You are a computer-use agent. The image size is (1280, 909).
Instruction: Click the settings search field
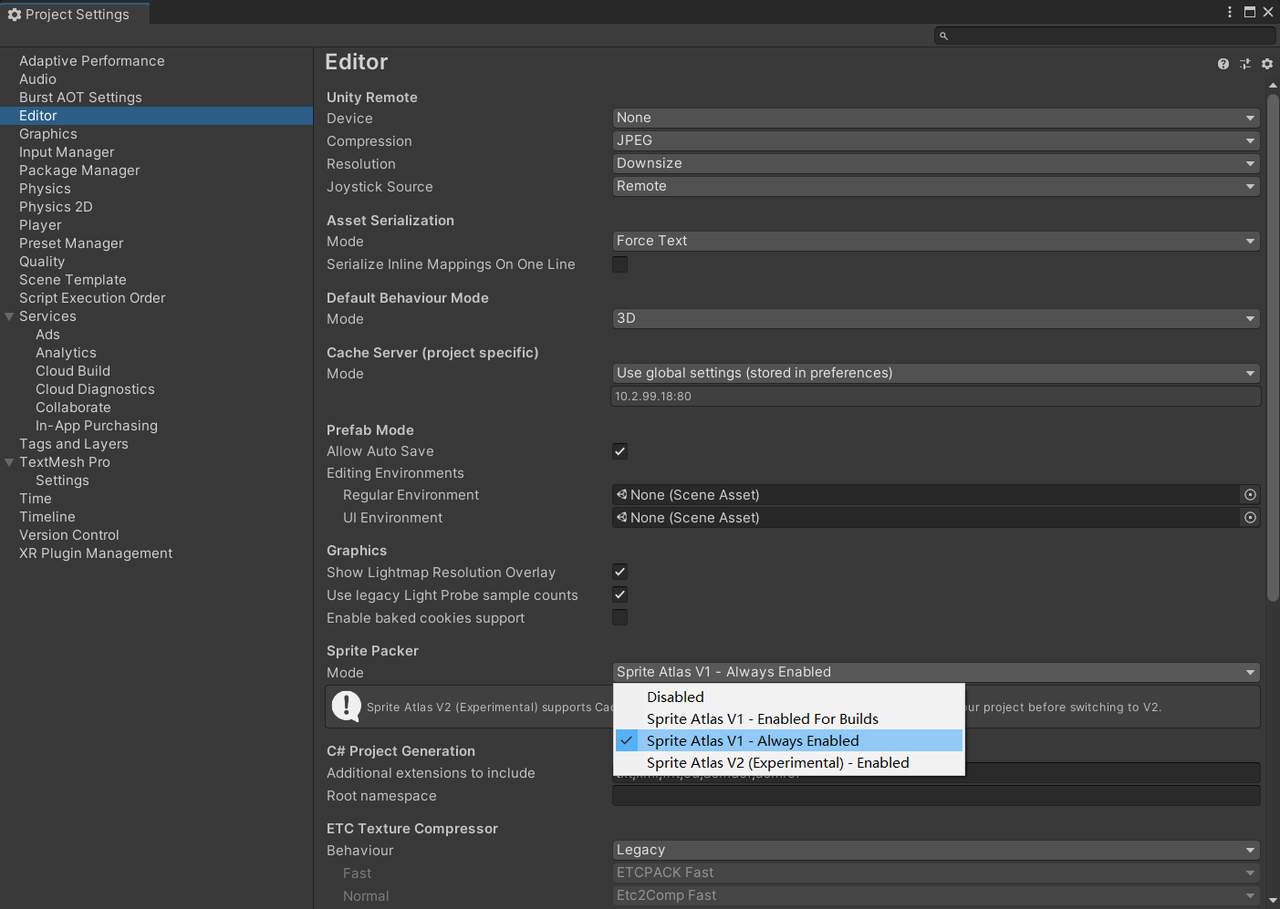point(1105,36)
